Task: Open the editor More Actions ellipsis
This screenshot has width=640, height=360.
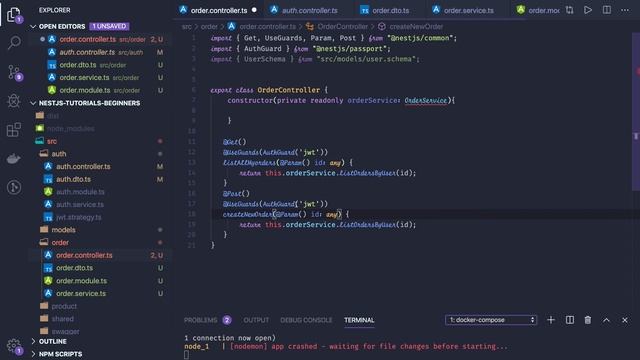Action: (x=625, y=10)
